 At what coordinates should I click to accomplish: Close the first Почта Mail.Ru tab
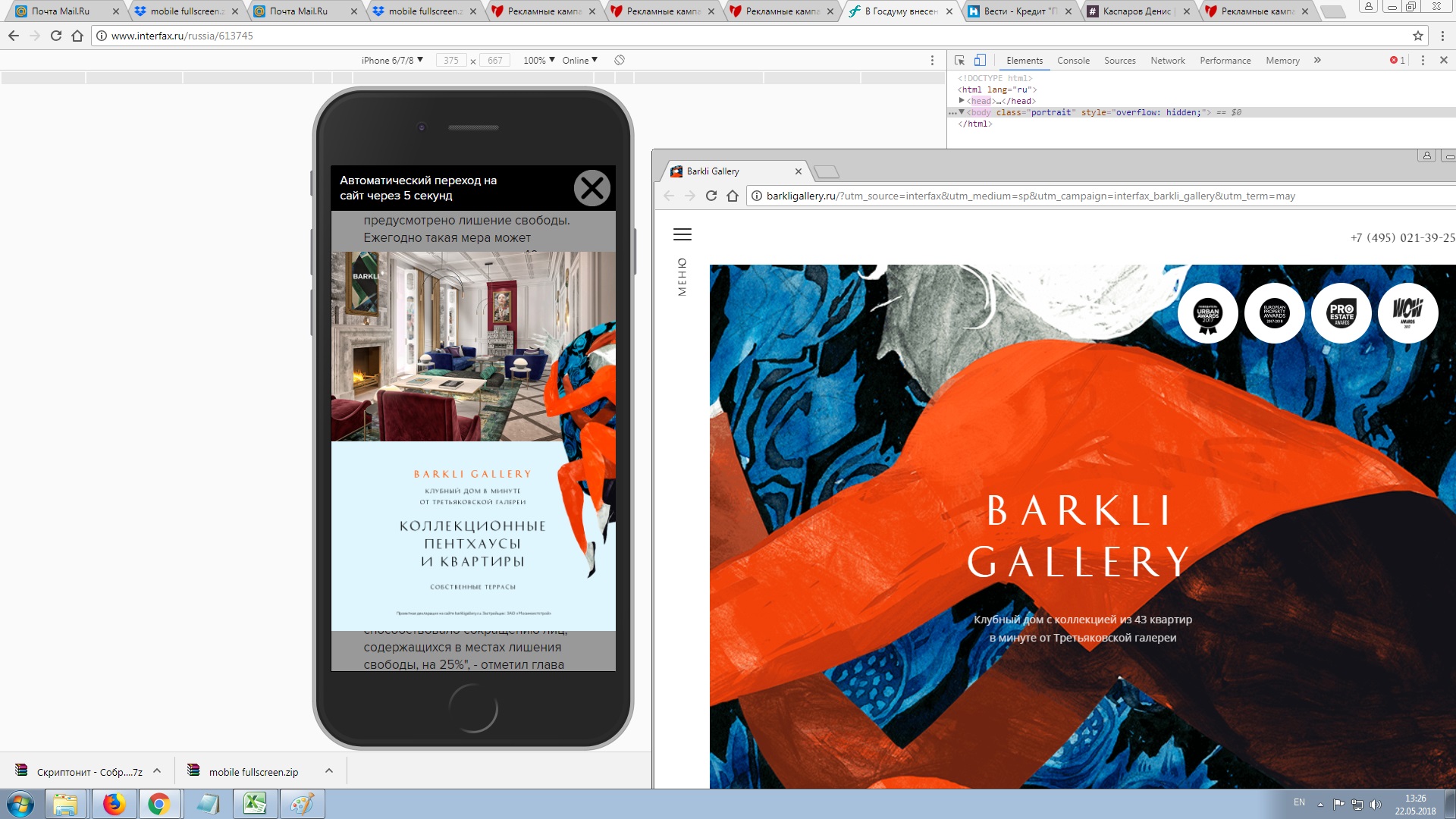tap(115, 11)
